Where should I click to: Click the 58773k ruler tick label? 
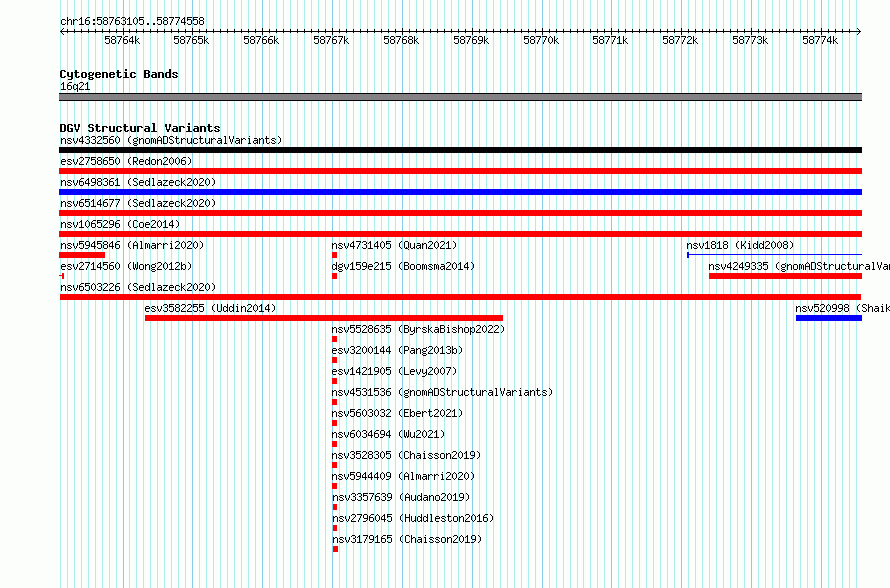click(750, 40)
